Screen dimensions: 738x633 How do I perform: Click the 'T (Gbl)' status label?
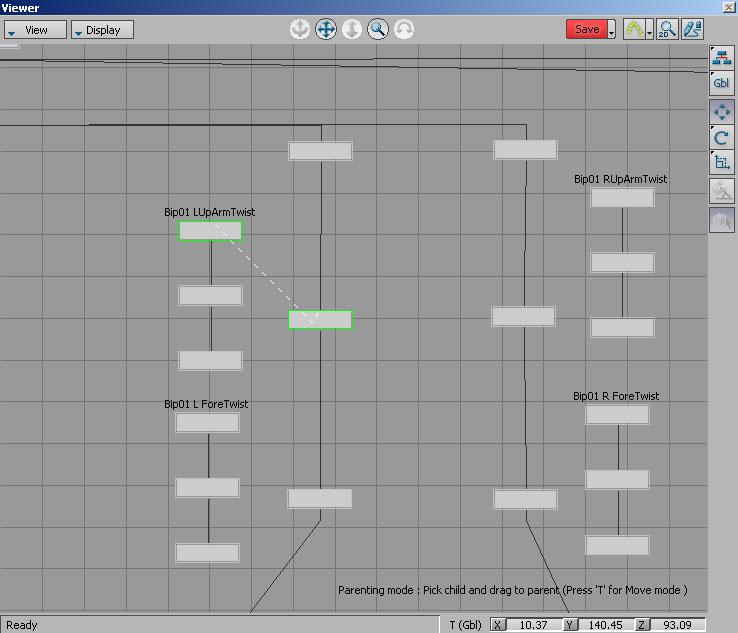(465, 625)
